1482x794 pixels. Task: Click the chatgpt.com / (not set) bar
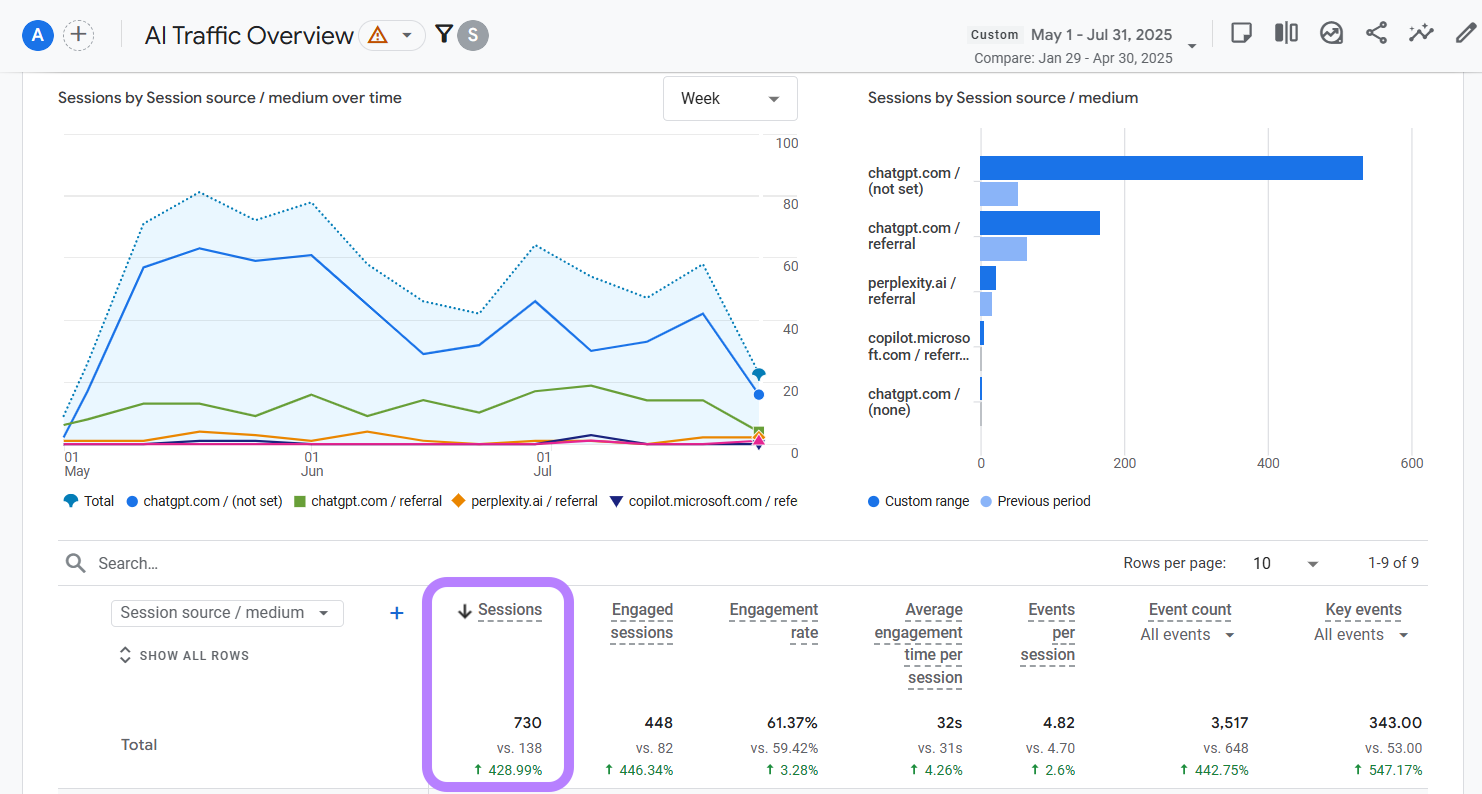click(1170, 168)
